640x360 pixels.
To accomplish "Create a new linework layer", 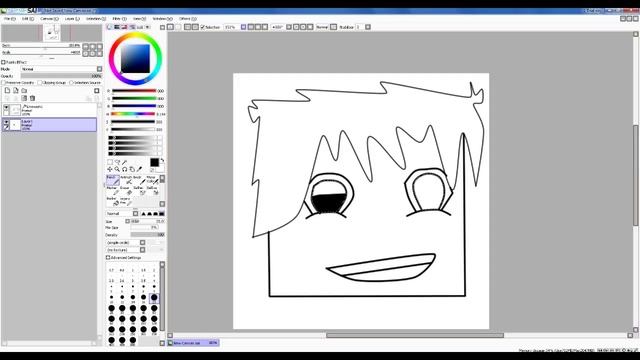I will tap(16, 90).
